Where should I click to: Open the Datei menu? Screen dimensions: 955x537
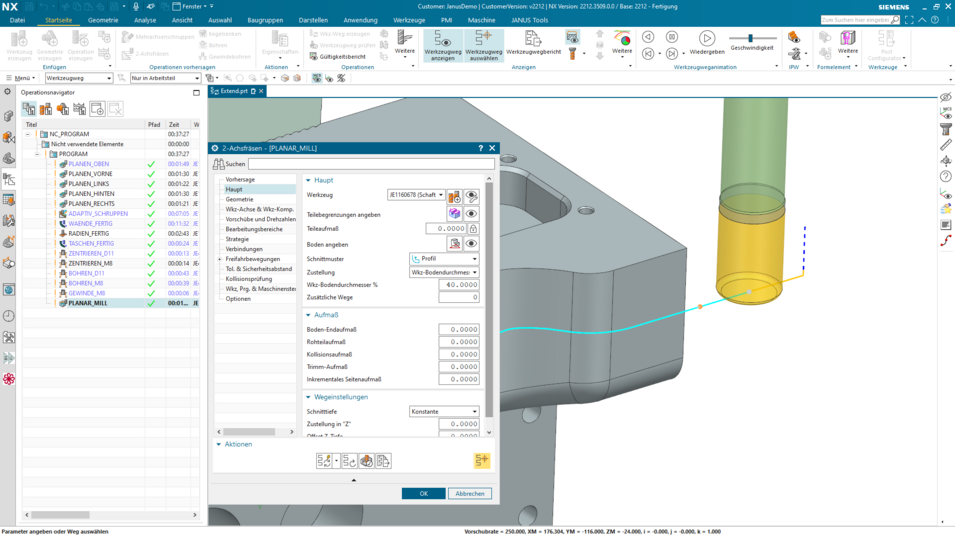coord(17,20)
